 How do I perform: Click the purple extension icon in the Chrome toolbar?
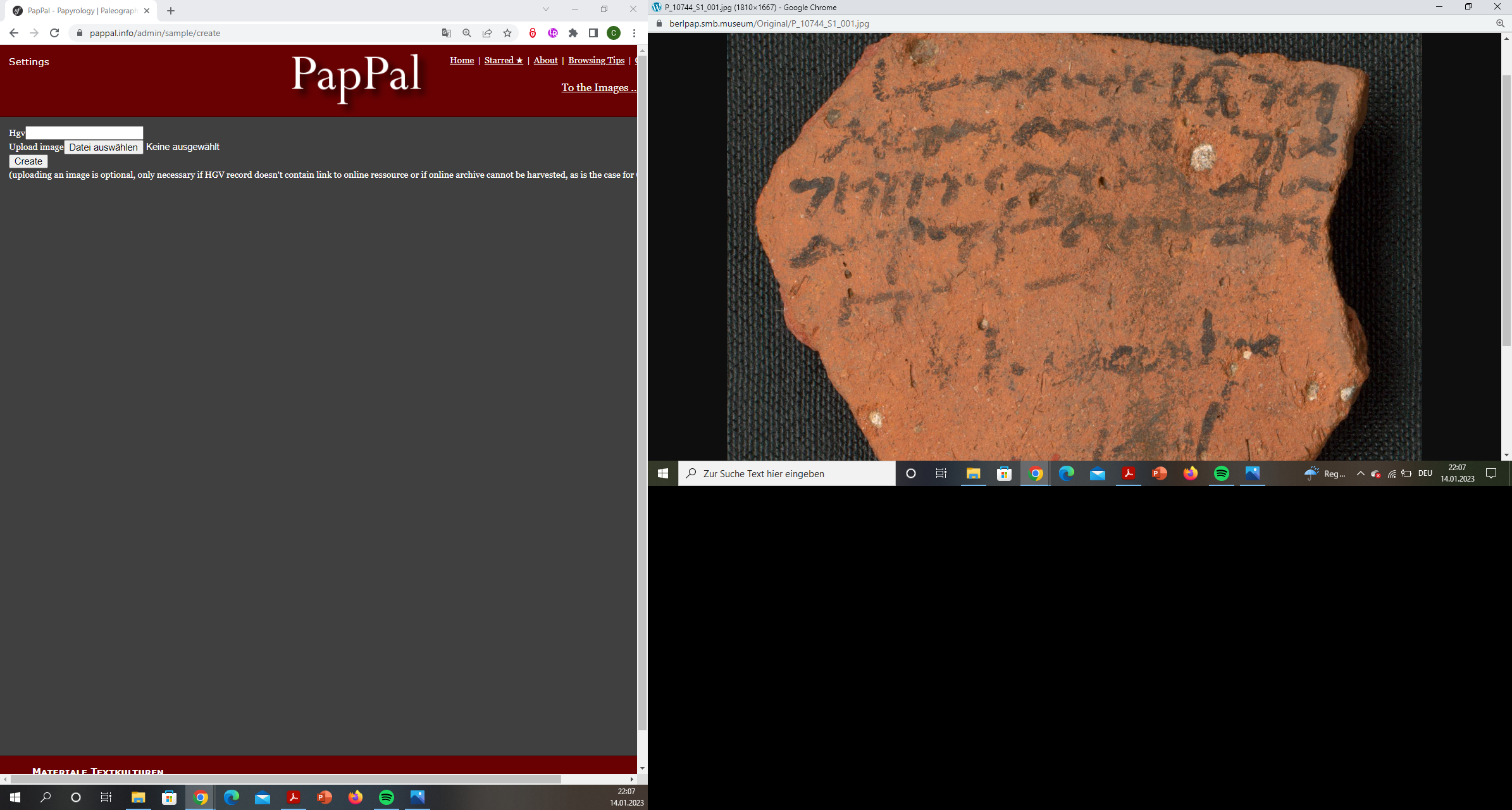point(553,33)
